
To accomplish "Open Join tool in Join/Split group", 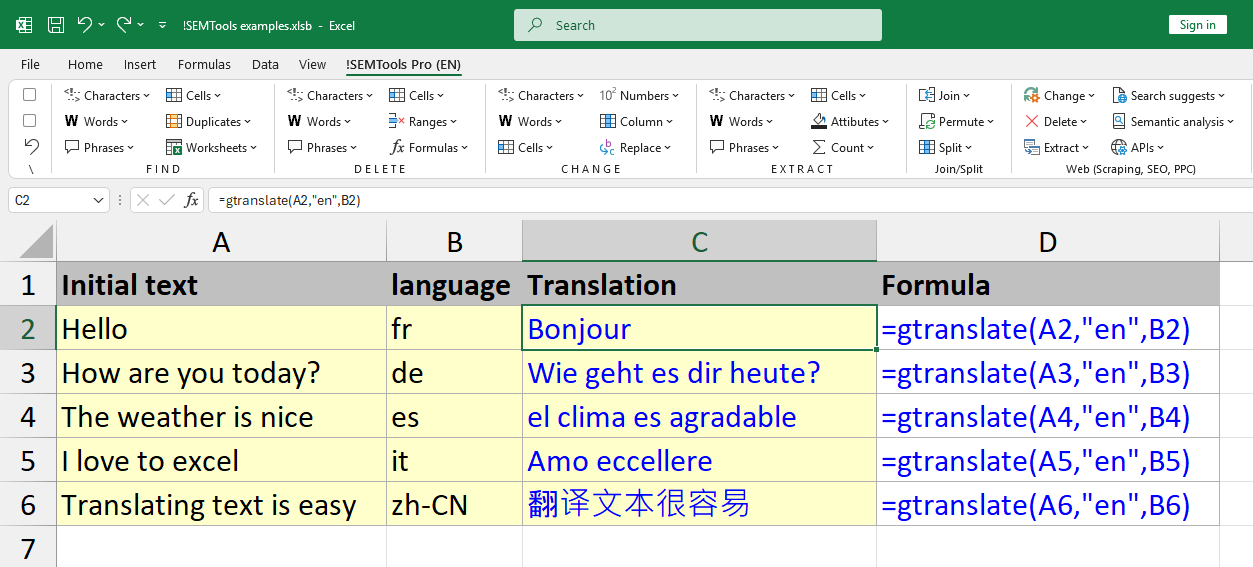I will (x=944, y=96).
